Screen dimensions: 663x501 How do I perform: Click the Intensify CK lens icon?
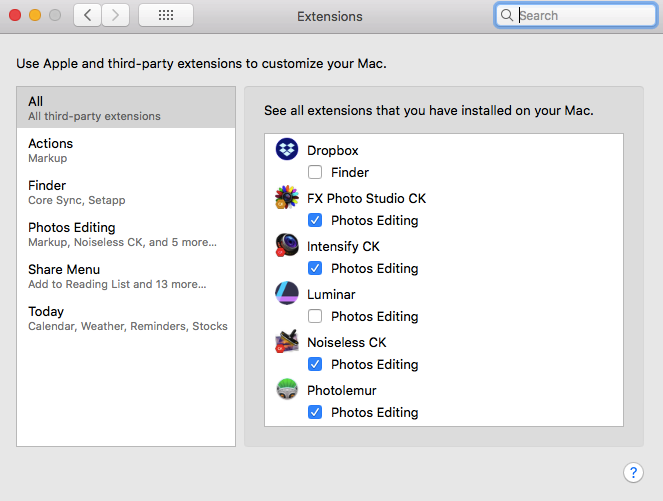click(x=287, y=245)
